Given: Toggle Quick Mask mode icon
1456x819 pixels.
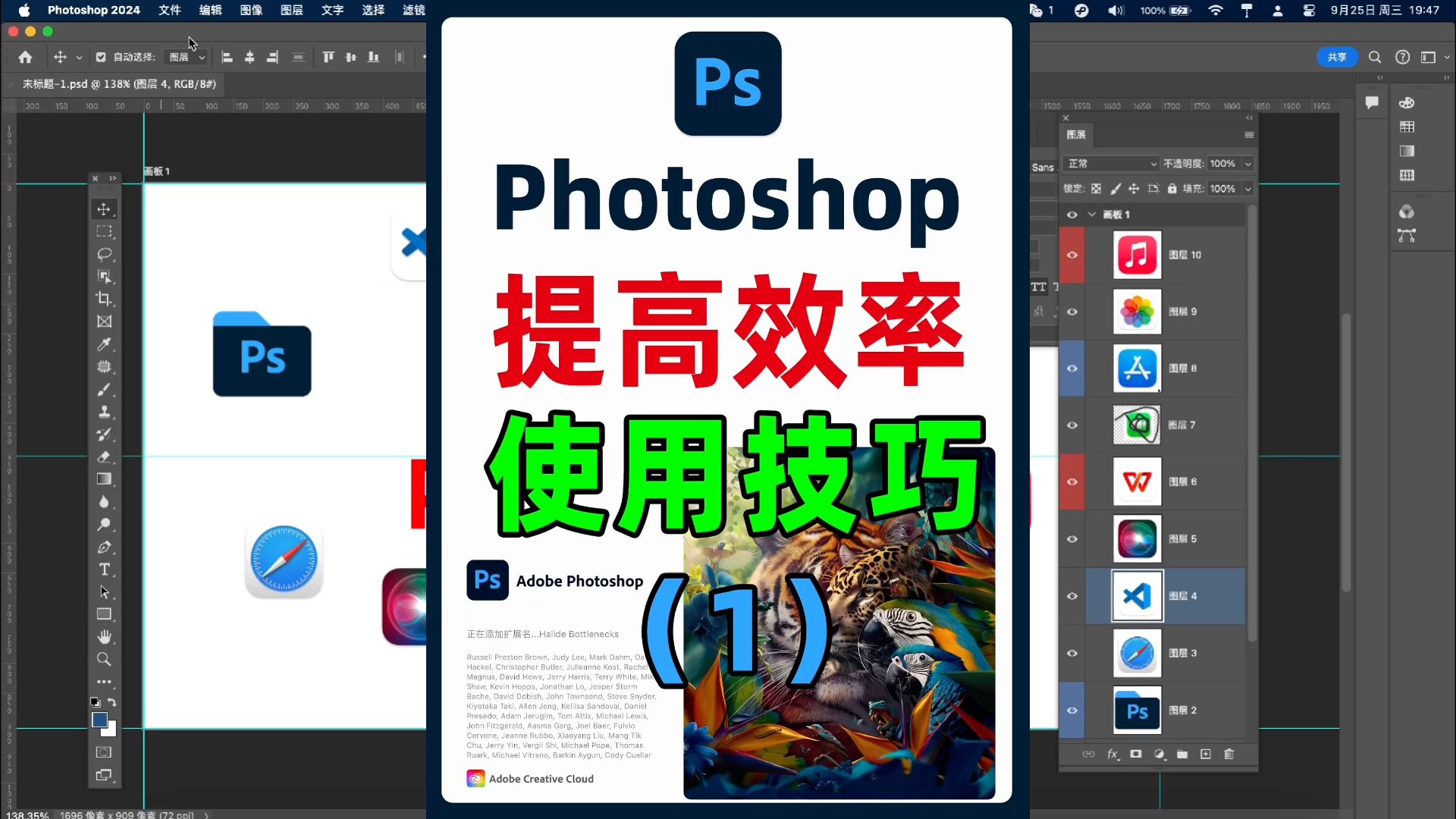Looking at the screenshot, I should (104, 752).
